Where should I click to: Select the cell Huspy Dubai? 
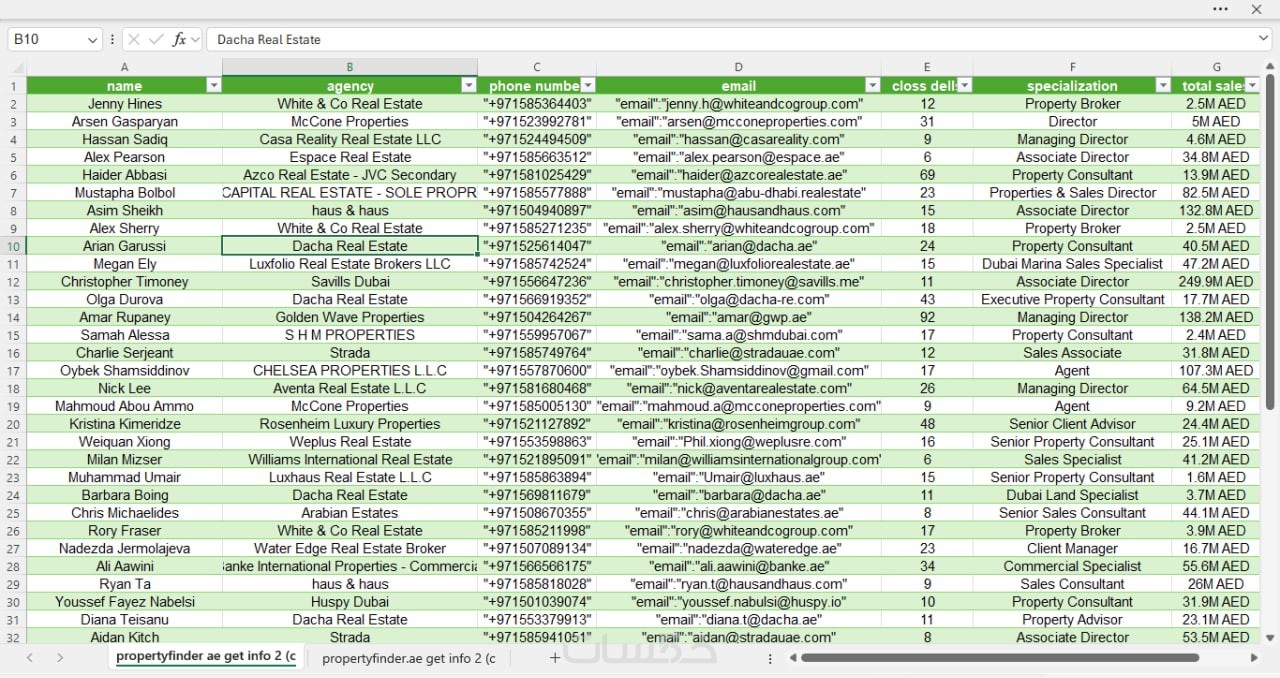[x=350, y=602]
